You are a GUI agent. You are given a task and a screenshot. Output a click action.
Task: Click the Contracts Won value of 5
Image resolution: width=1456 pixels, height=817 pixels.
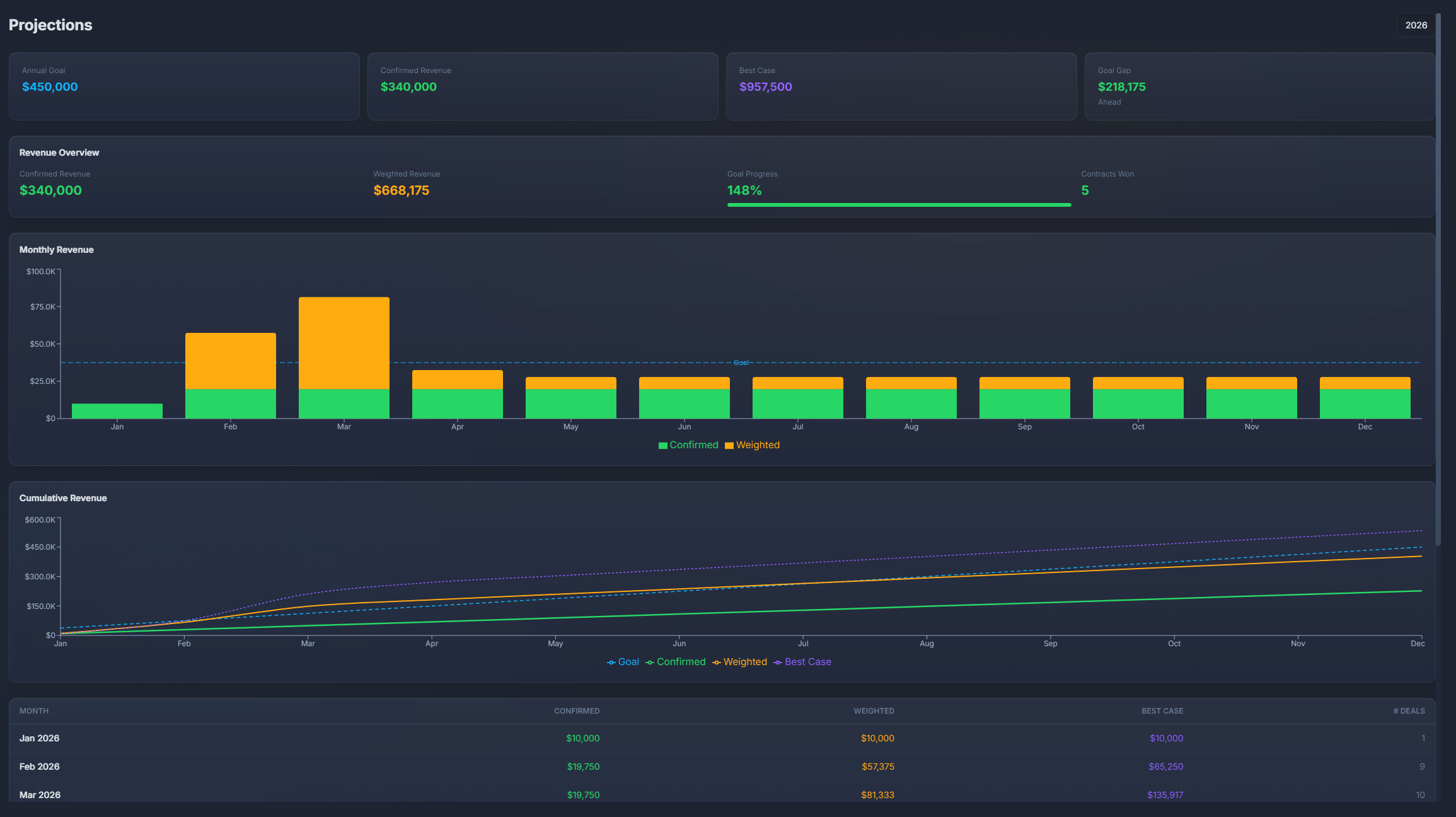[1085, 190]
